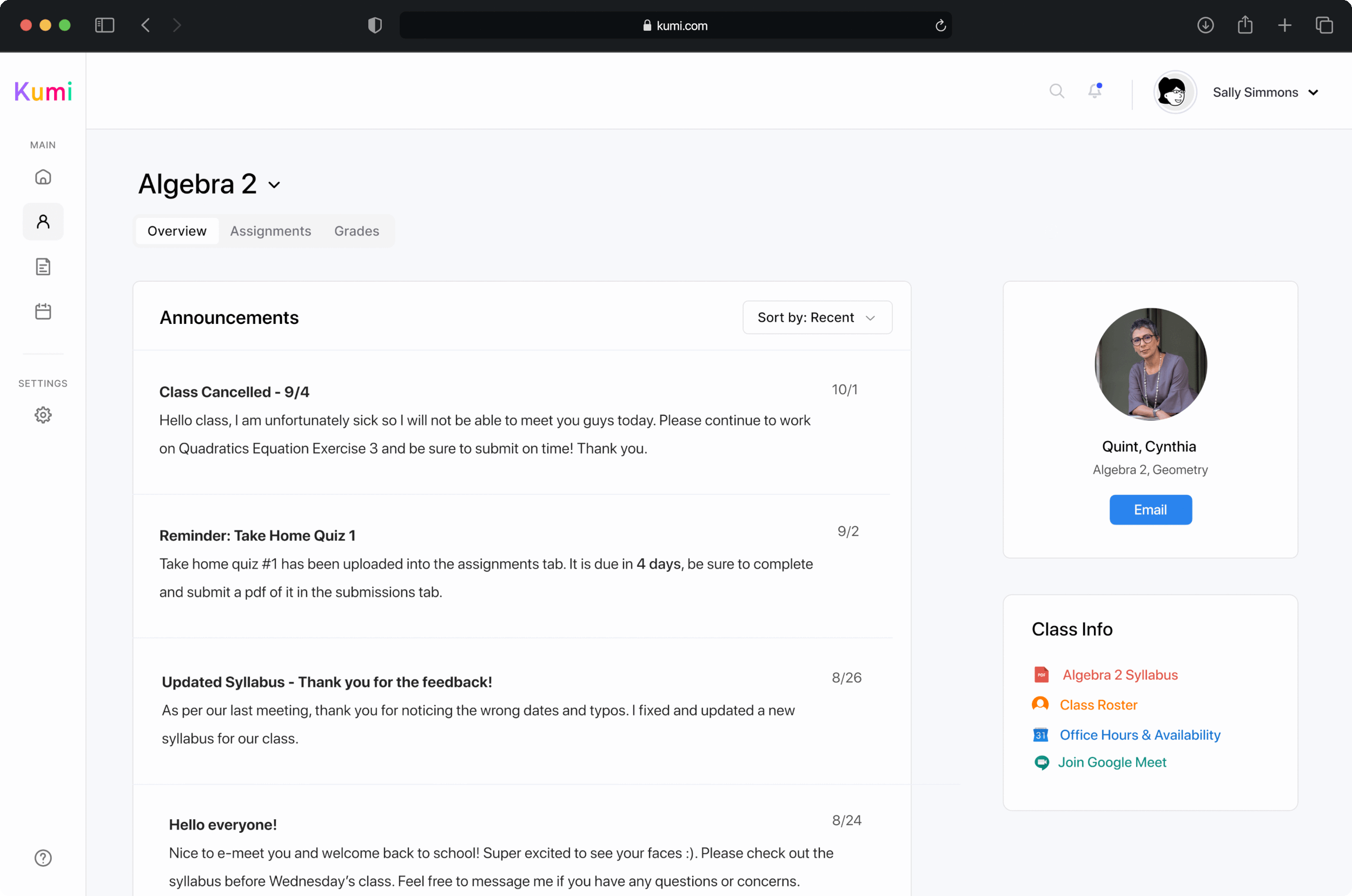Toggle the Safari sidebar button
Viewport: 1352px width, 896px height.
point(104,25)
